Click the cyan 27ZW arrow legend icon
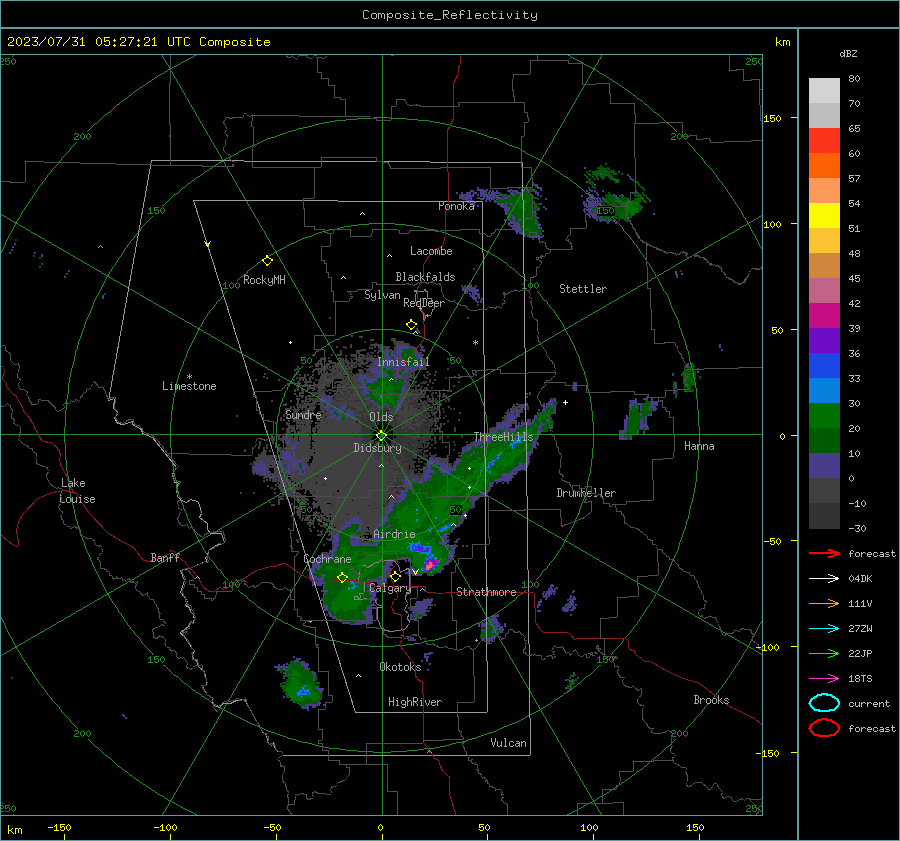The height and width of the screenshot is (841, 900). (824, 629)
